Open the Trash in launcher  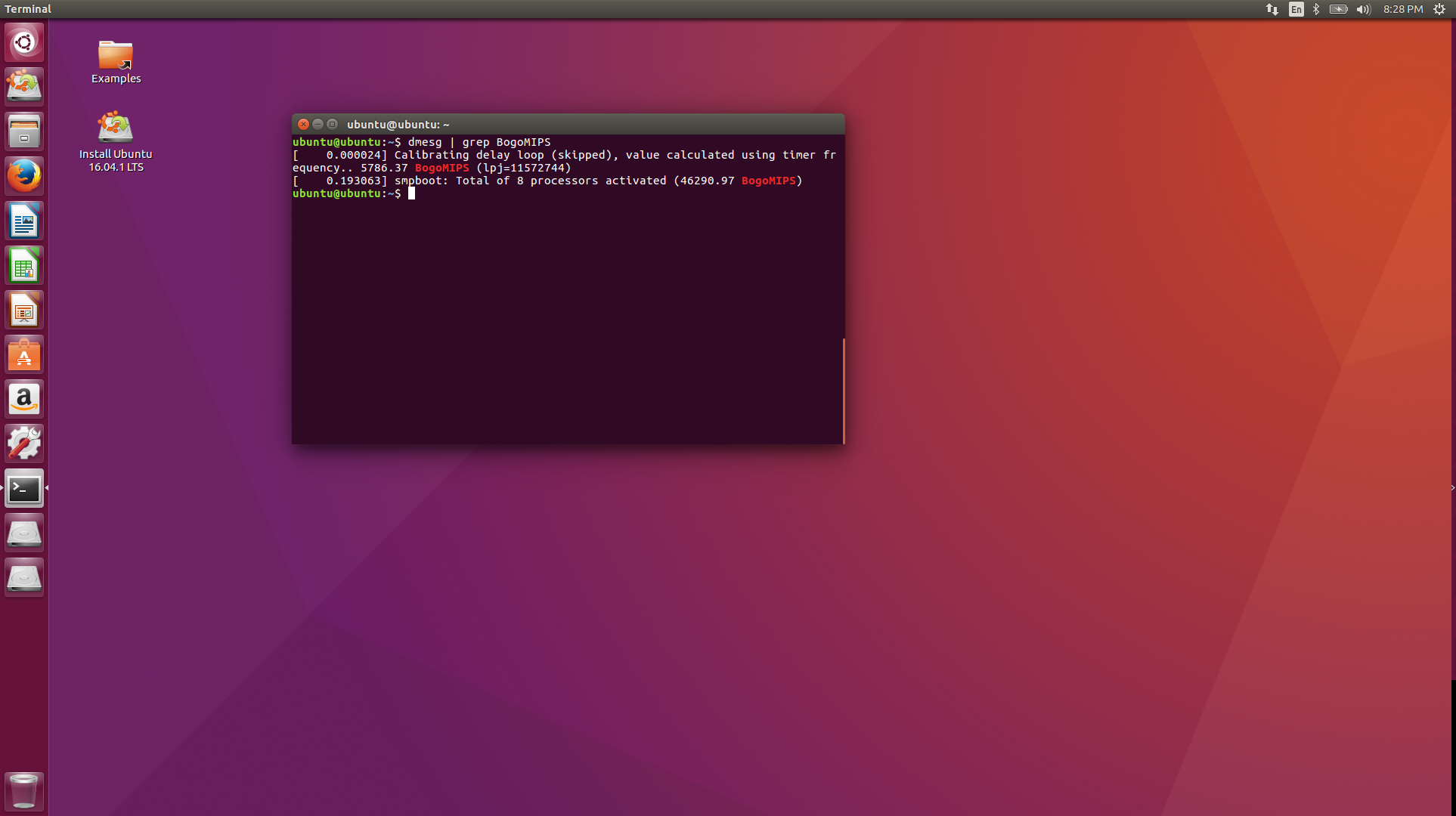24,791
